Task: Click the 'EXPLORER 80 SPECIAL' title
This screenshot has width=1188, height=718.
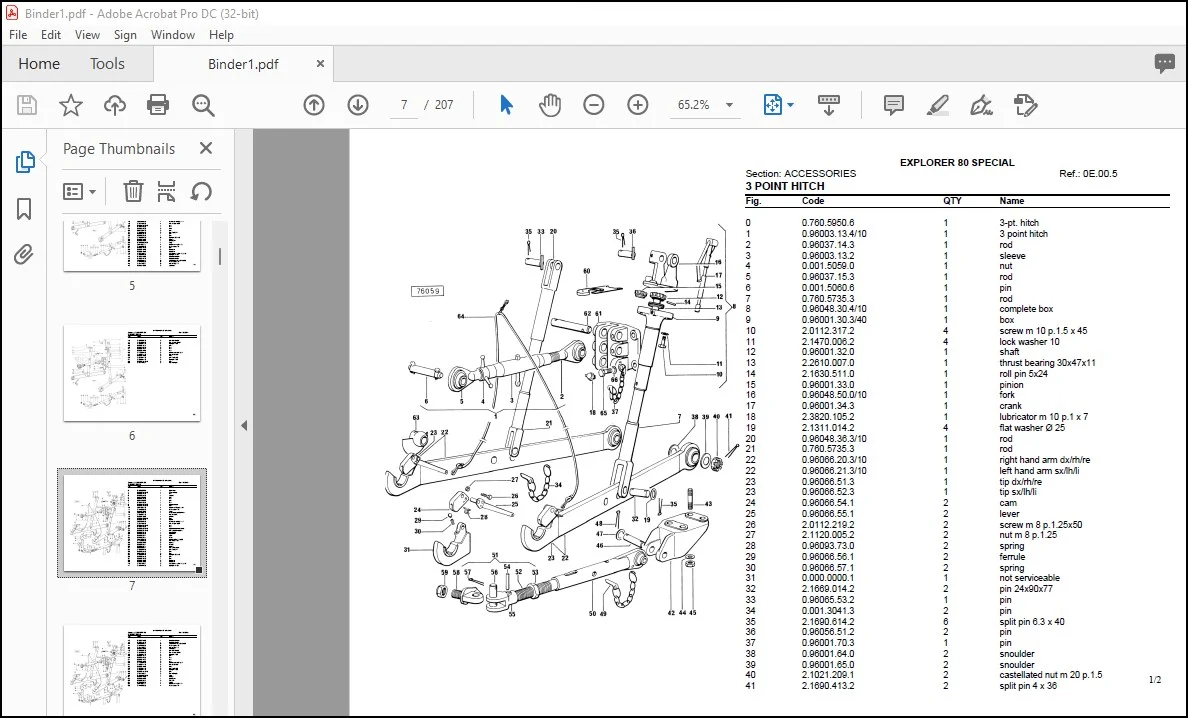Action: (957, 163)
